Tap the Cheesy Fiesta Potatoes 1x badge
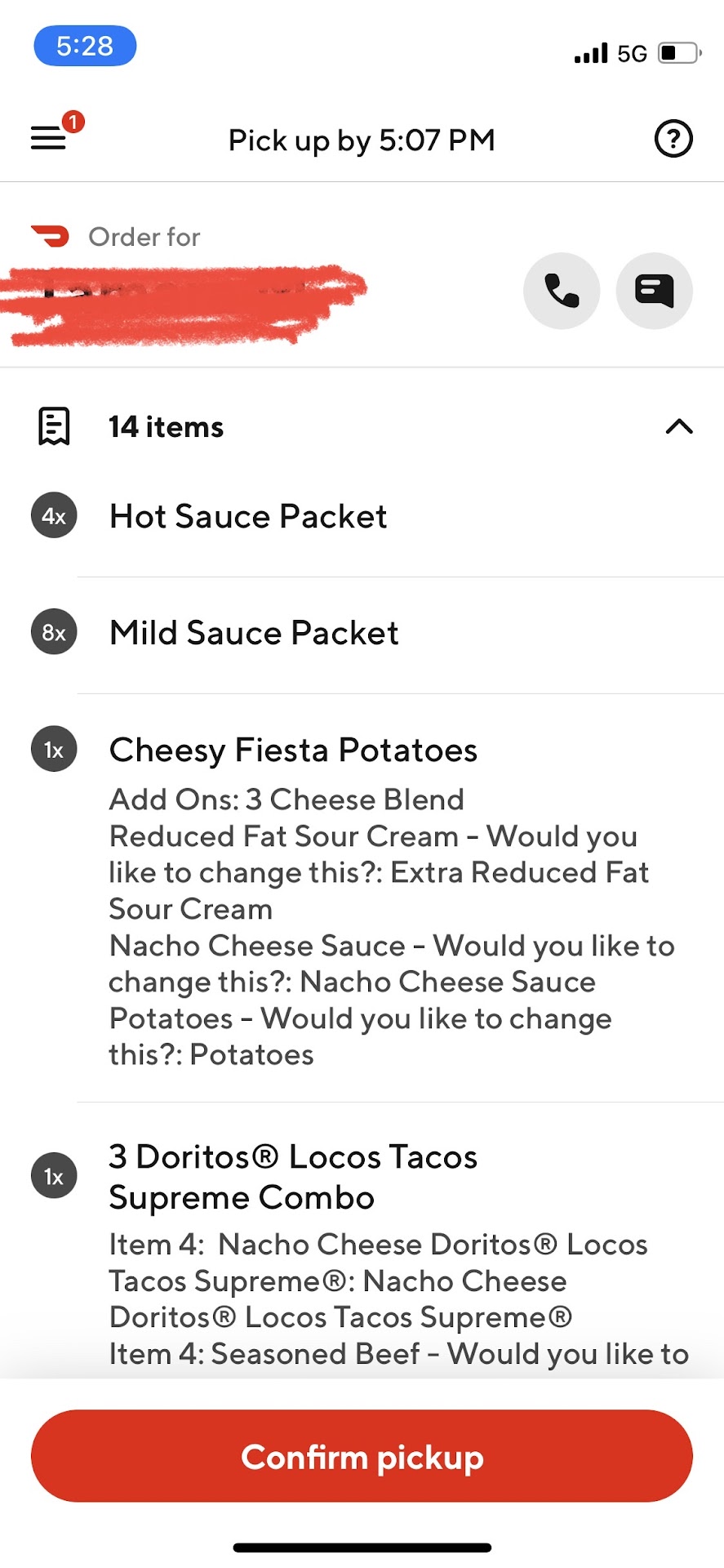Image resolution: width=724 pixels, height=1568 pixels. 54,750
